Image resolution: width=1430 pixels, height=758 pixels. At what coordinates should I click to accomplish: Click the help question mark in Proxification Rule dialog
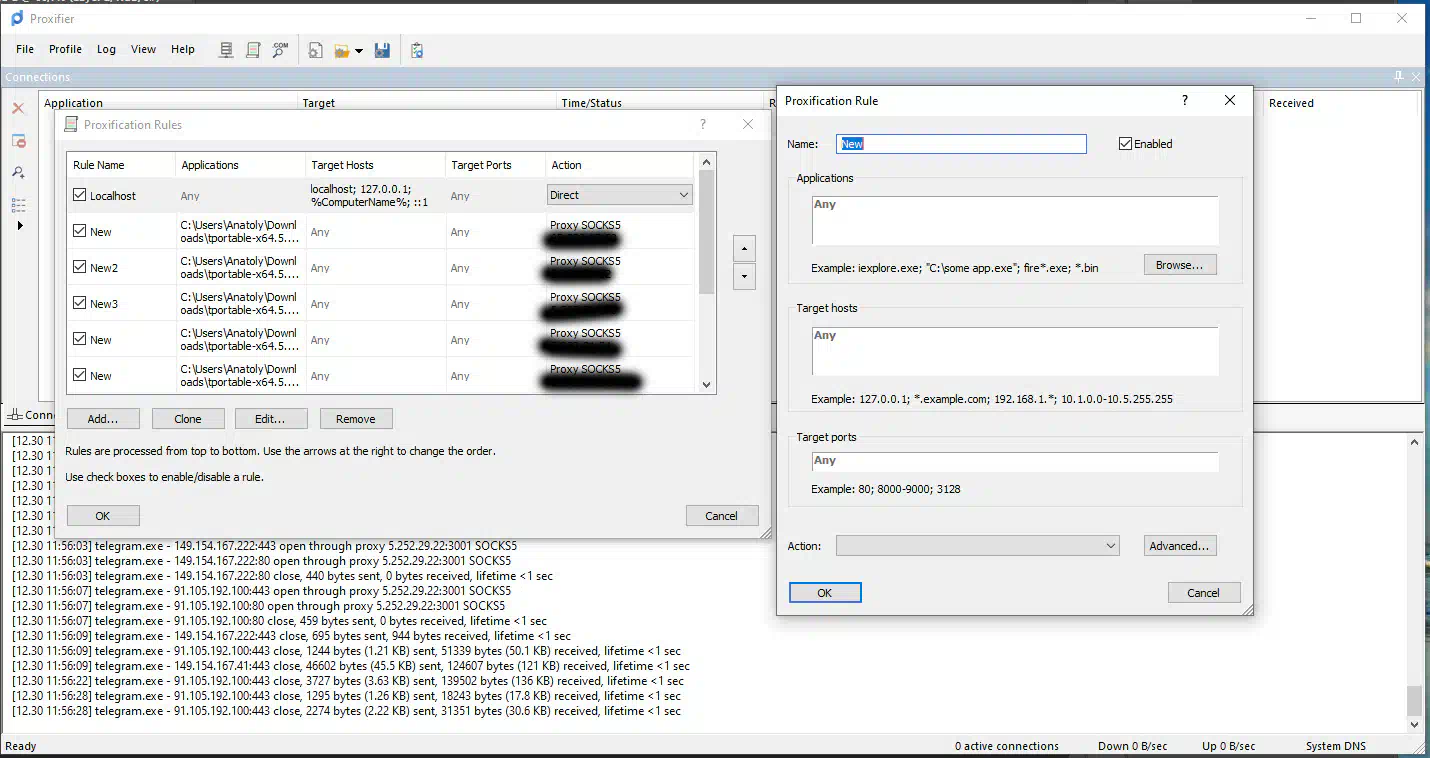(x=1185, y=100)
